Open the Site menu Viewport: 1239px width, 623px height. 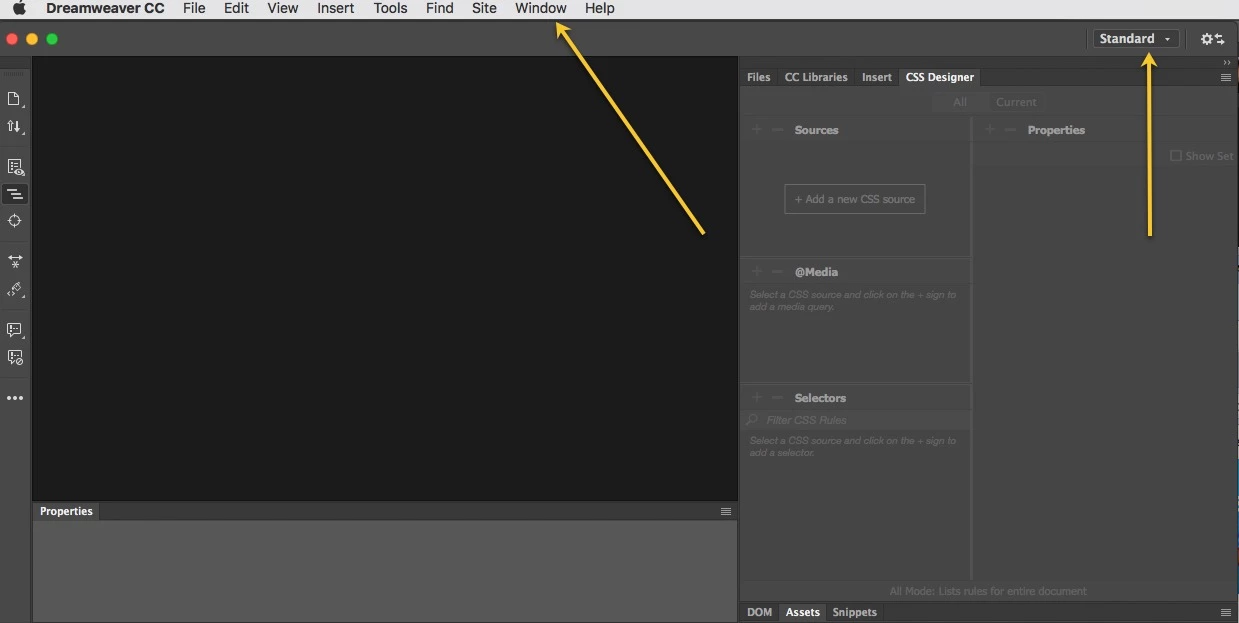pos(484,8)
